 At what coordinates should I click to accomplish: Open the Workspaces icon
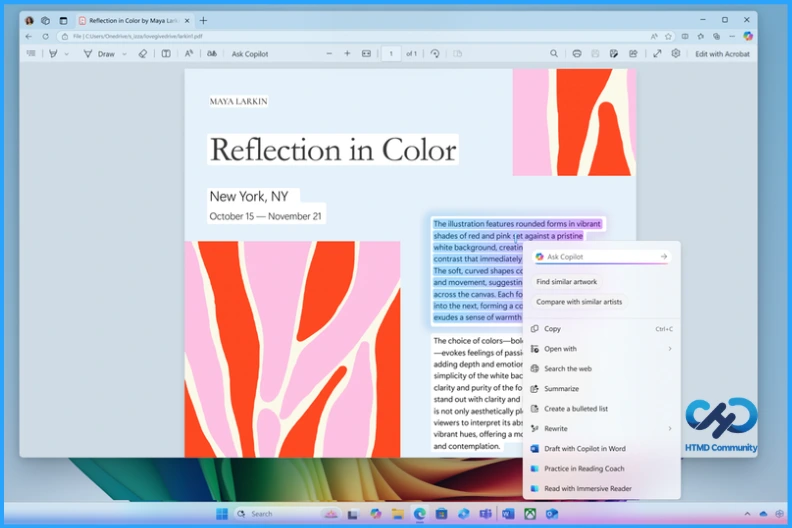click(x=45, y=21)
